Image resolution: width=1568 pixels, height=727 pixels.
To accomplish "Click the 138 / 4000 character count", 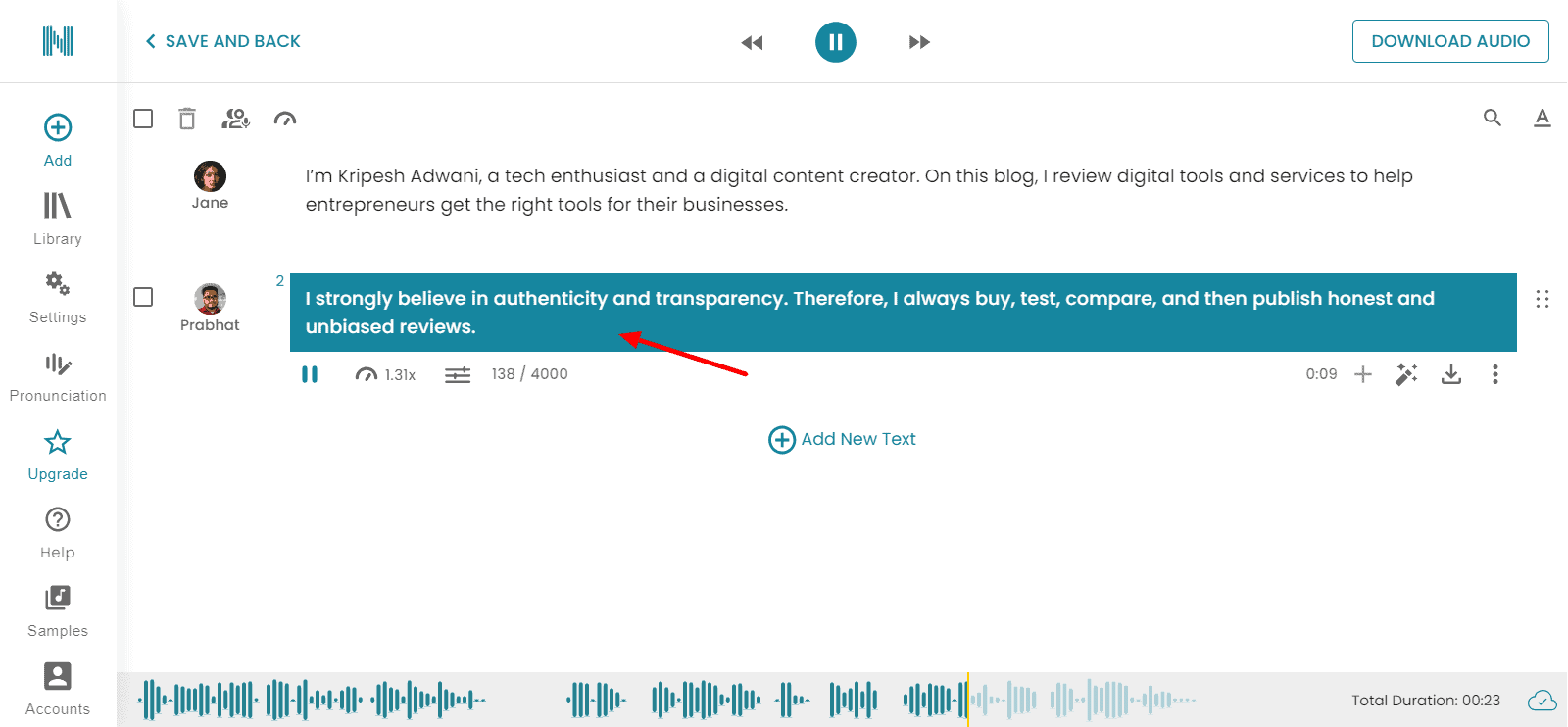I will point(529,374).
